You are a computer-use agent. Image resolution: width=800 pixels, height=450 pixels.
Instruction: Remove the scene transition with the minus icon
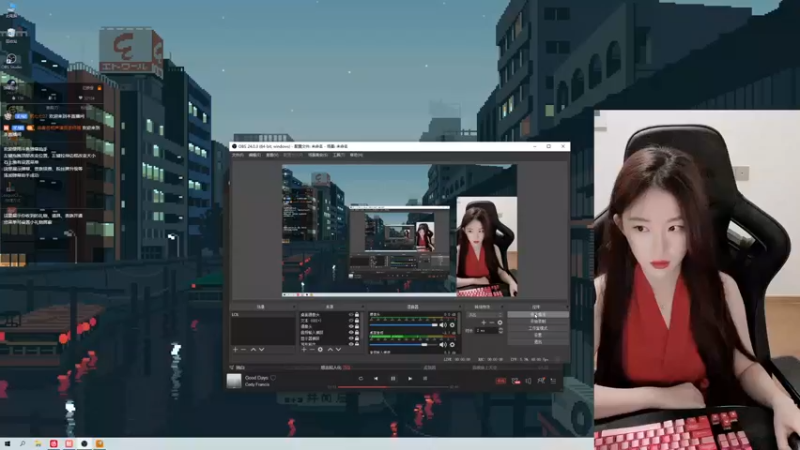click(x=492, y=322)
